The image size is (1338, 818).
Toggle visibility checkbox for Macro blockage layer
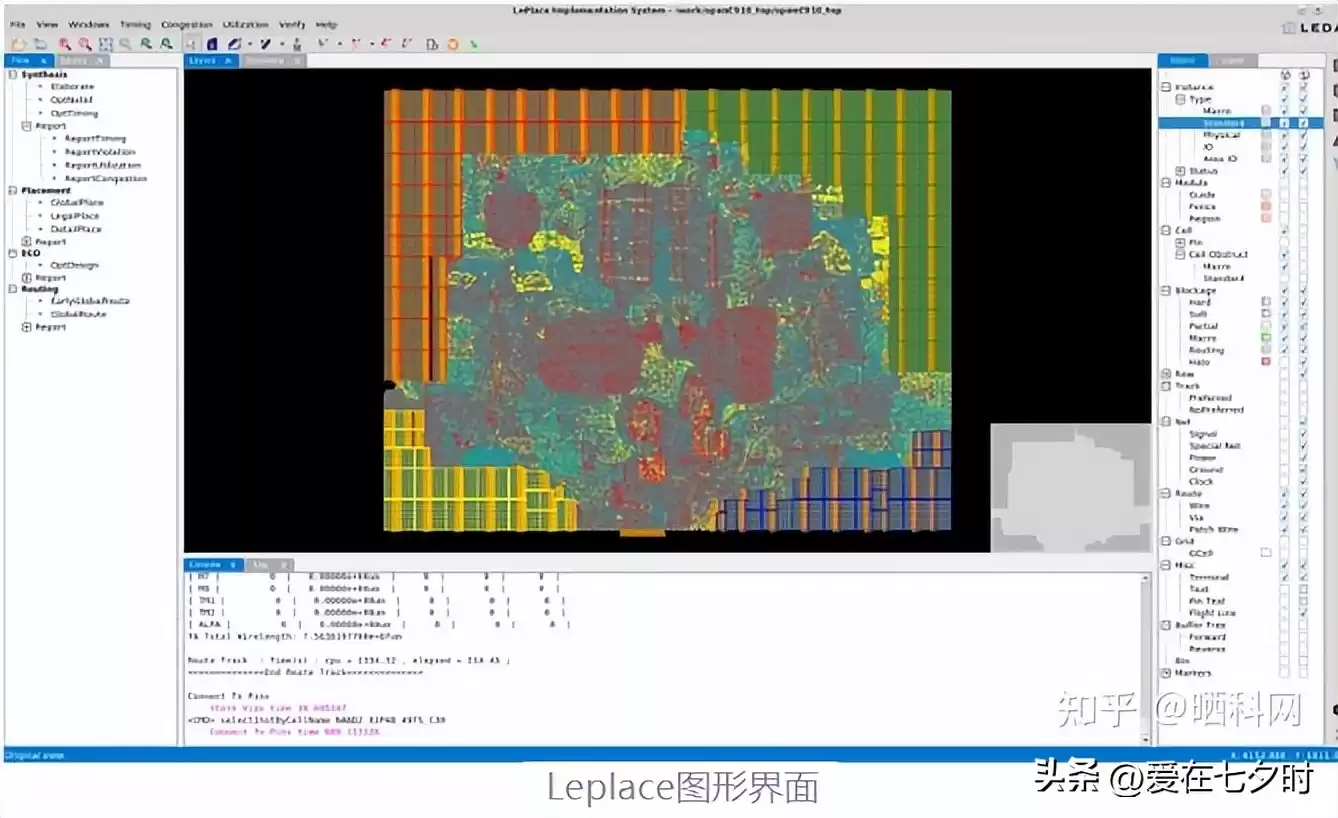pos(1287,338)
